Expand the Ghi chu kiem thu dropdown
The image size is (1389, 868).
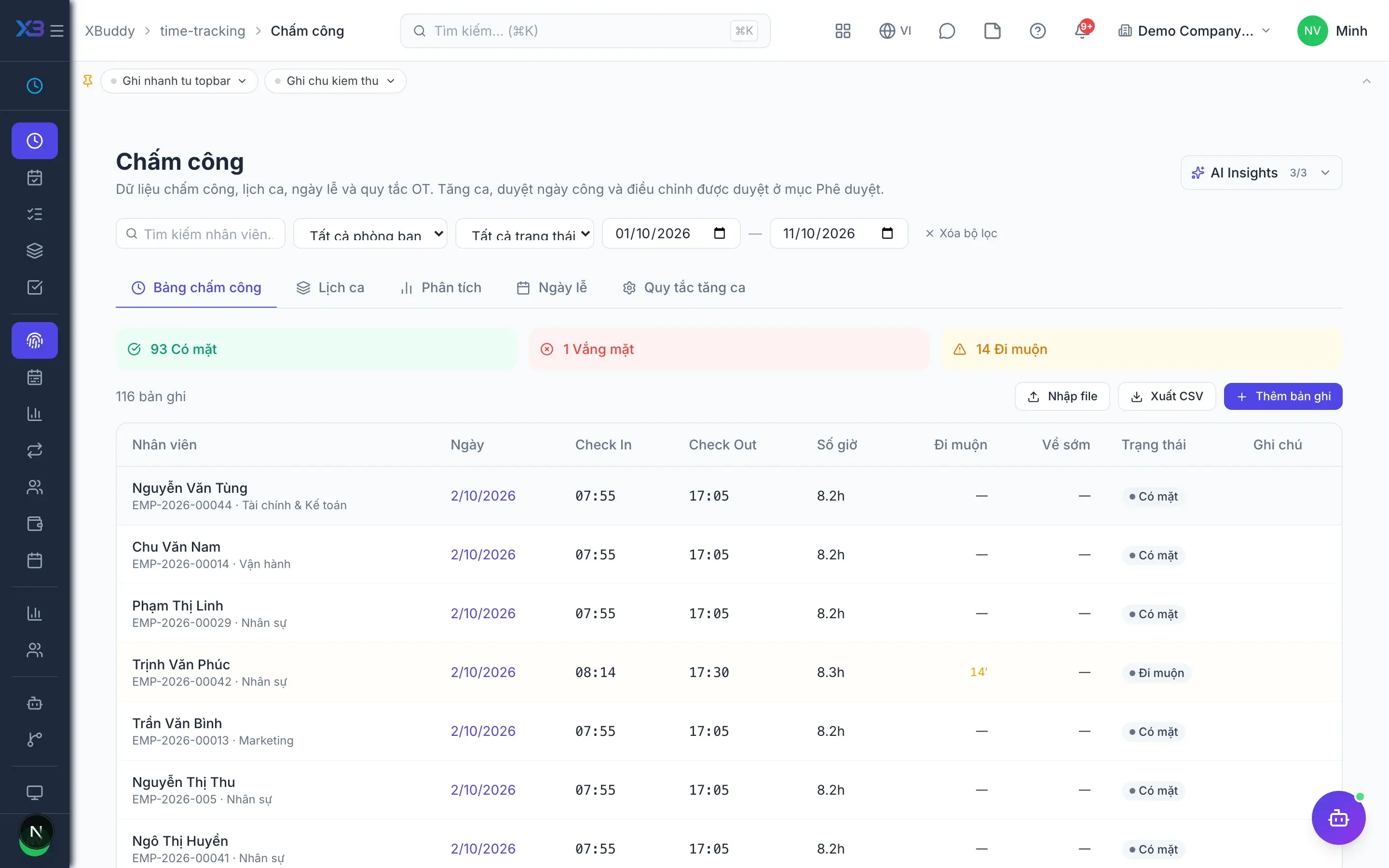coord(336,81)
